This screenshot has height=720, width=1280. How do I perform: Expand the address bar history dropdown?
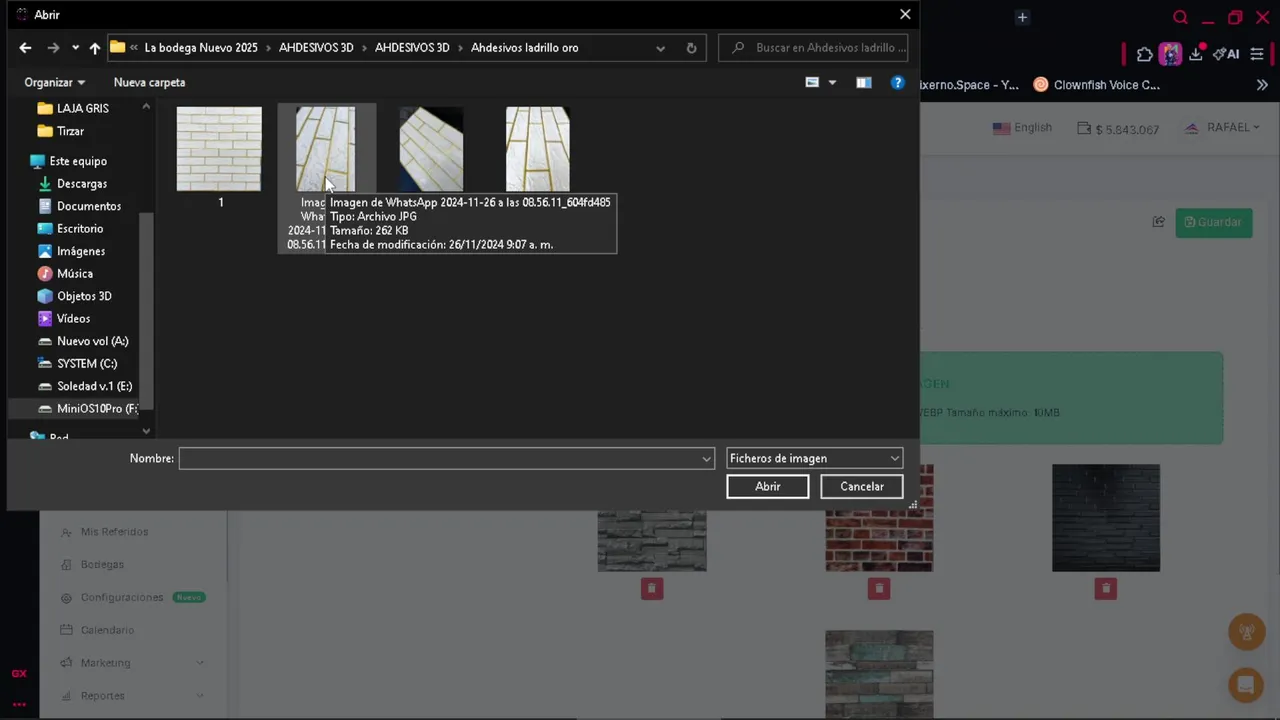tap(660, 48)
